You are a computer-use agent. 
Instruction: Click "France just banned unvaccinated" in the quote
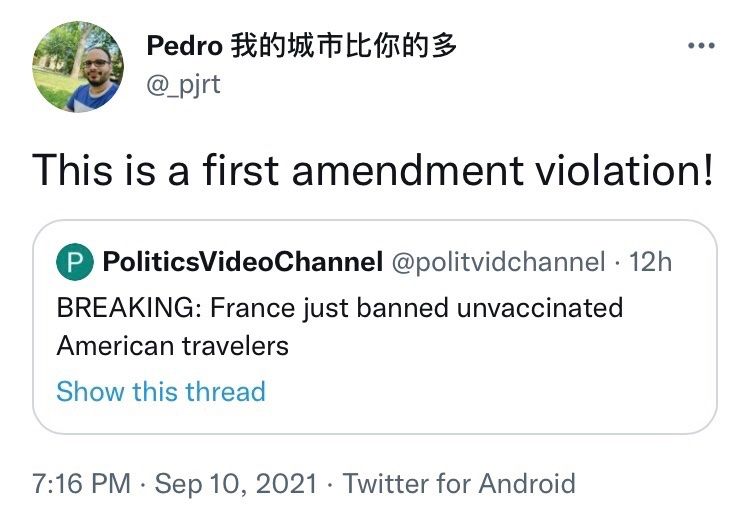[416, 306]
